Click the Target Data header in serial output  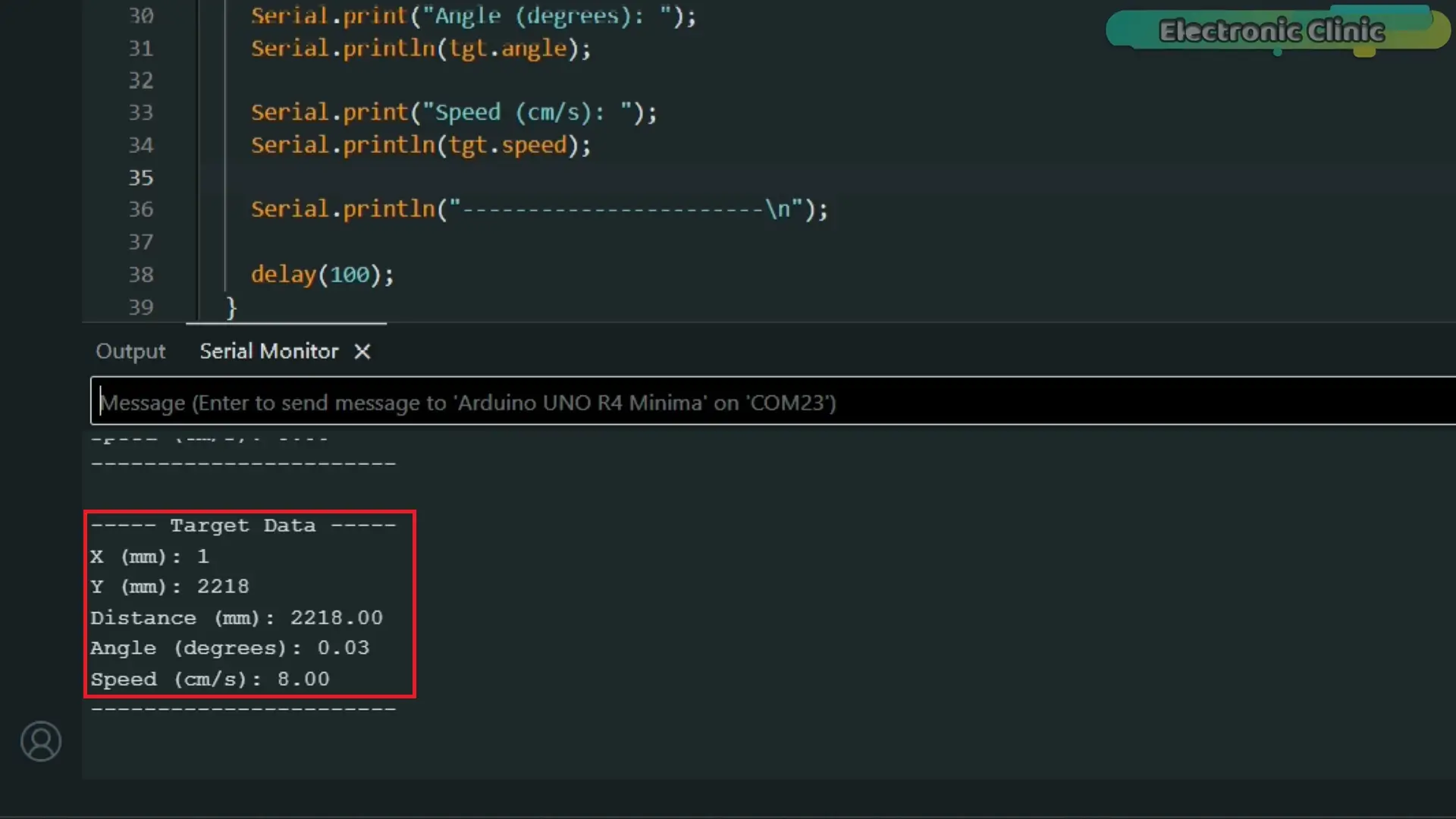pos(243,526)
